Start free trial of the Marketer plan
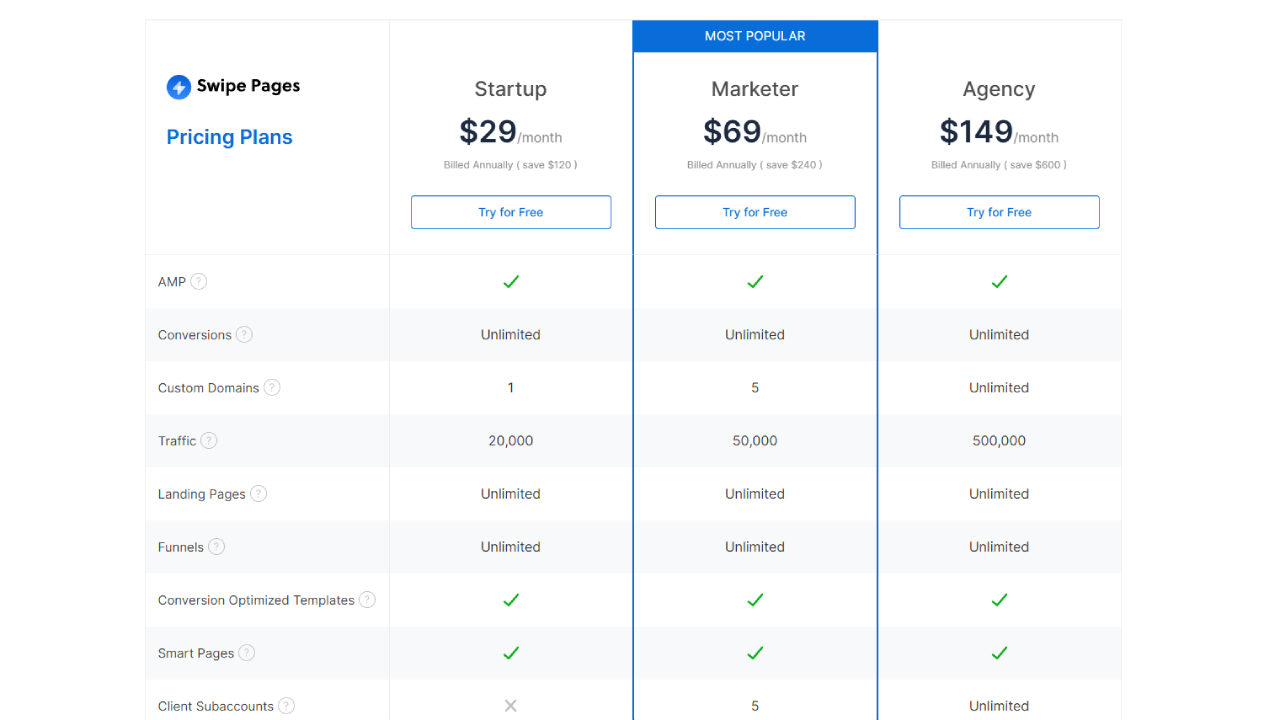Screen dimensions: 1280x720 tap(755, 212)
